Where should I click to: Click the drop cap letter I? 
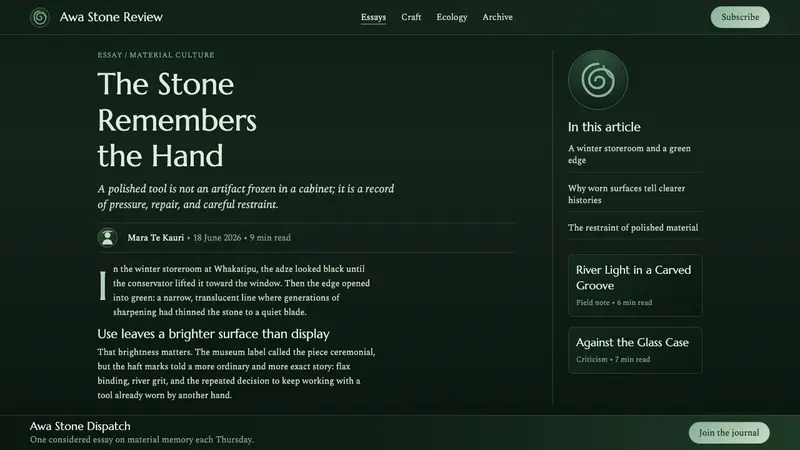coord(103,286)
